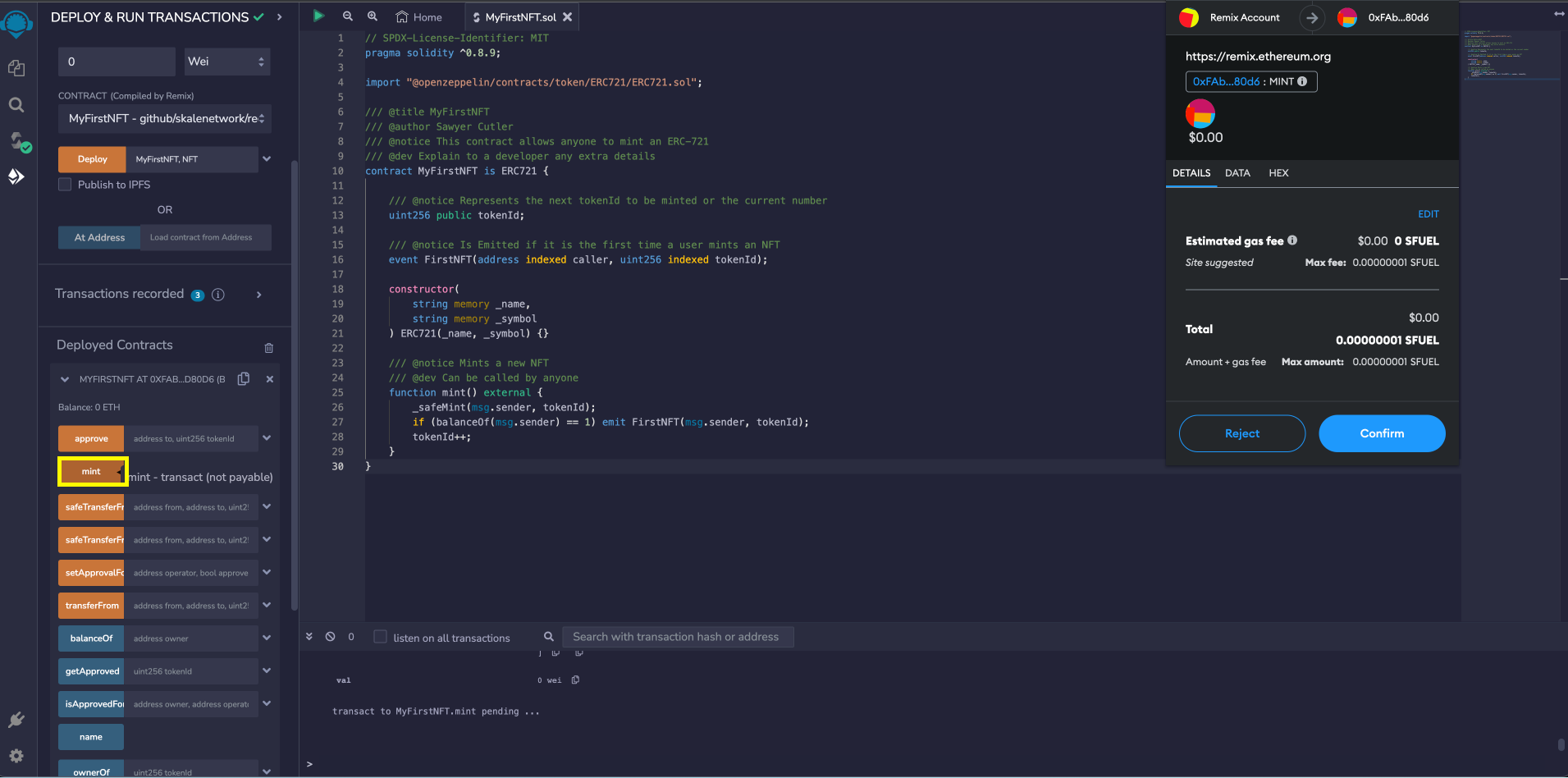Toggle listen on all transactions checkbox
Viewport: 1568px width, 778px height.
(x=380, y=637)
